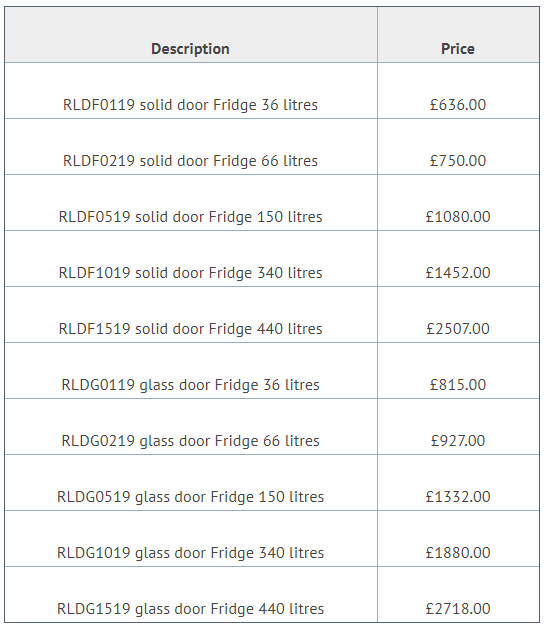Select RLDG0119 glass door Fridge 36 litres
Viewport: 547px width, 629px height.
coord(190,385)
